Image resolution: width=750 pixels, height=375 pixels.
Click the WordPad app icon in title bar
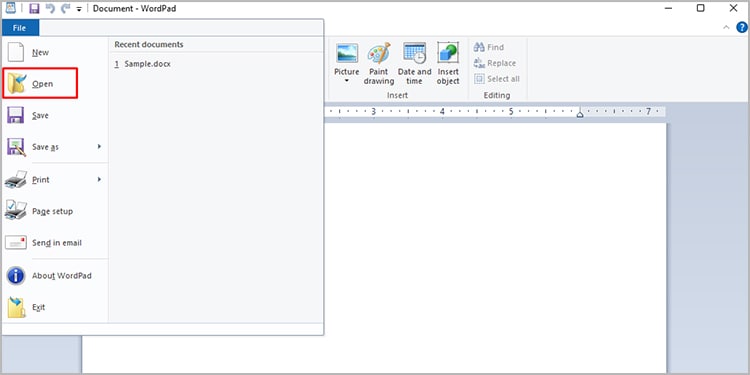point(11,8)
